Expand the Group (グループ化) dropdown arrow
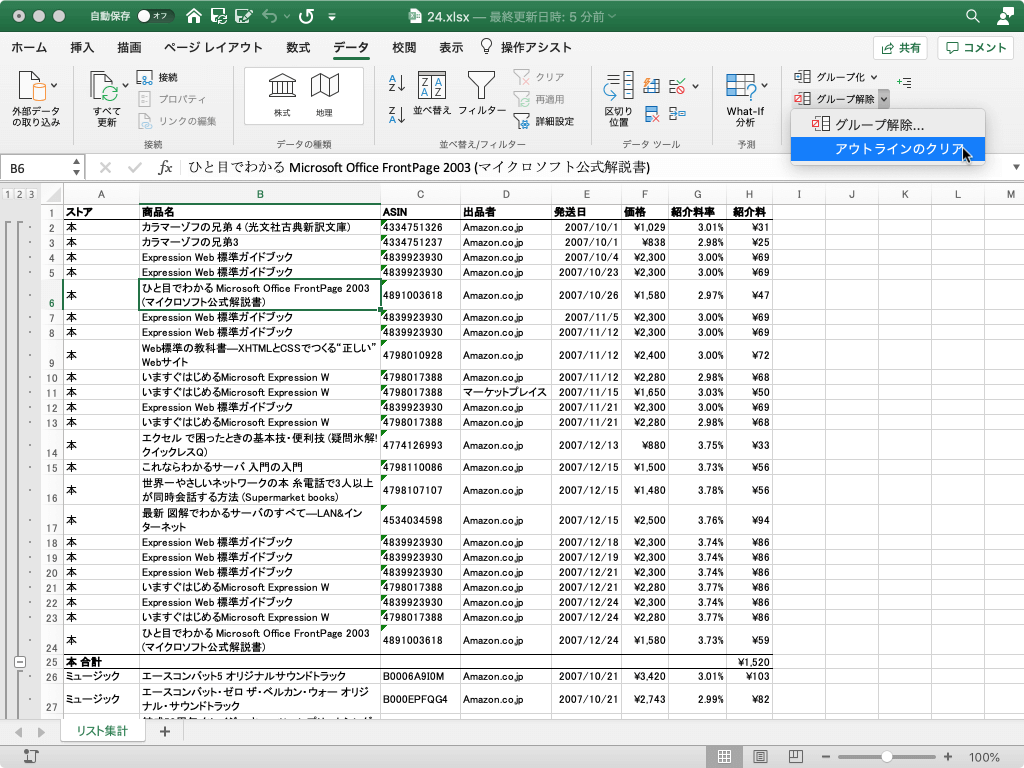Viewport: 1024px width, 768px height. 874,77
